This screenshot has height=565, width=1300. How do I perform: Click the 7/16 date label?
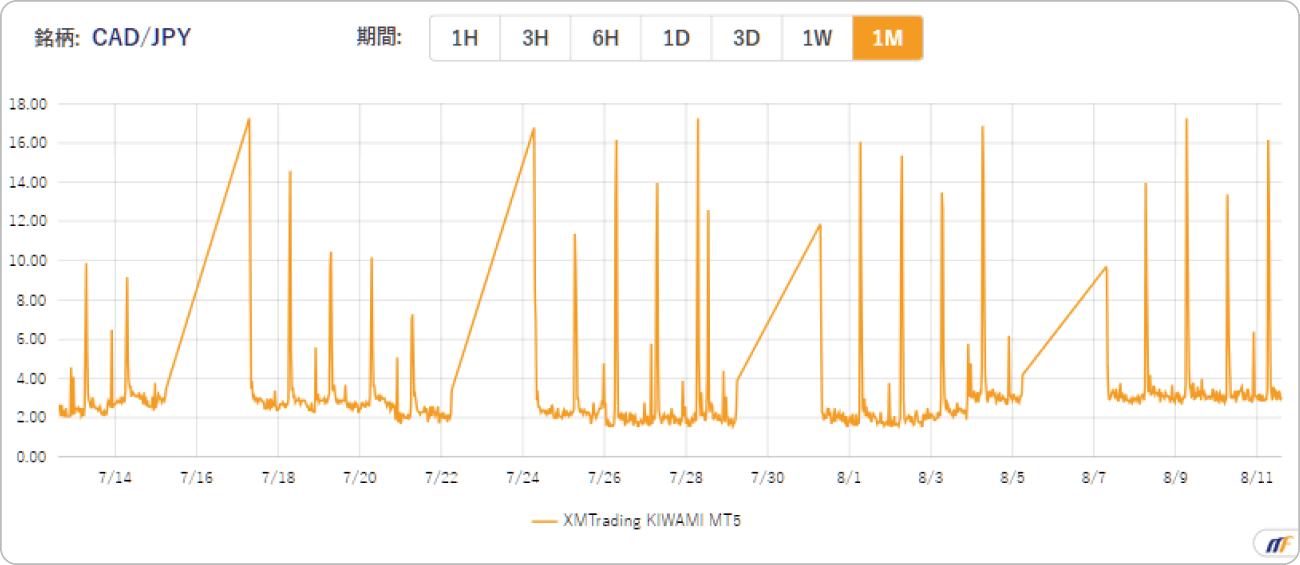[x=197, y=477]
